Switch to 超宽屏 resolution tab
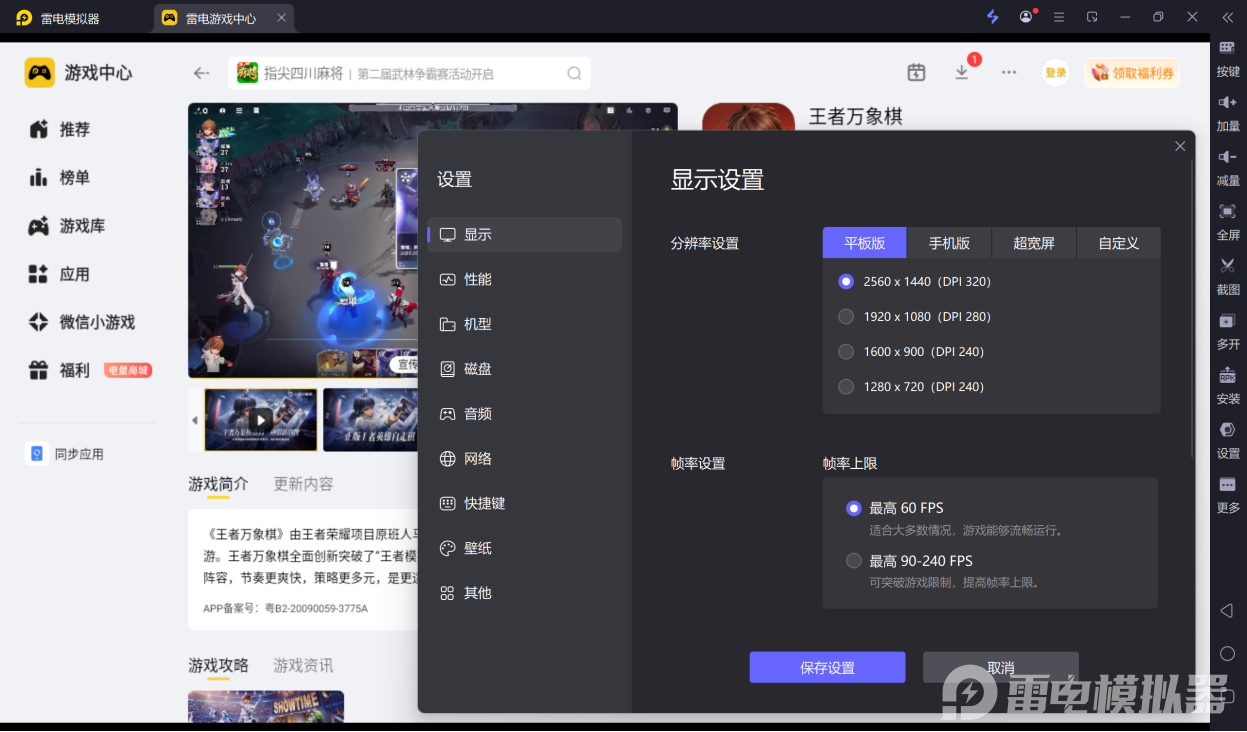This screenshot has width=1247, height=732. click(1034, 243)
